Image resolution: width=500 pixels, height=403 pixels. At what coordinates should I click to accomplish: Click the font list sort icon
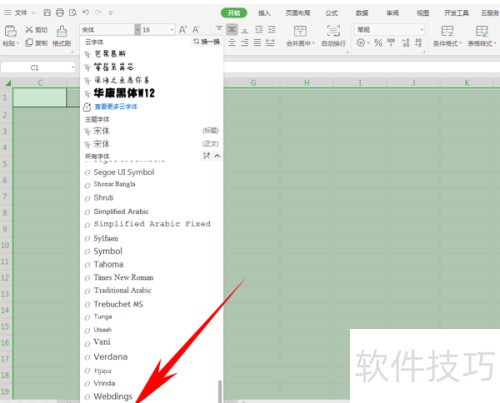coord(206,155)
